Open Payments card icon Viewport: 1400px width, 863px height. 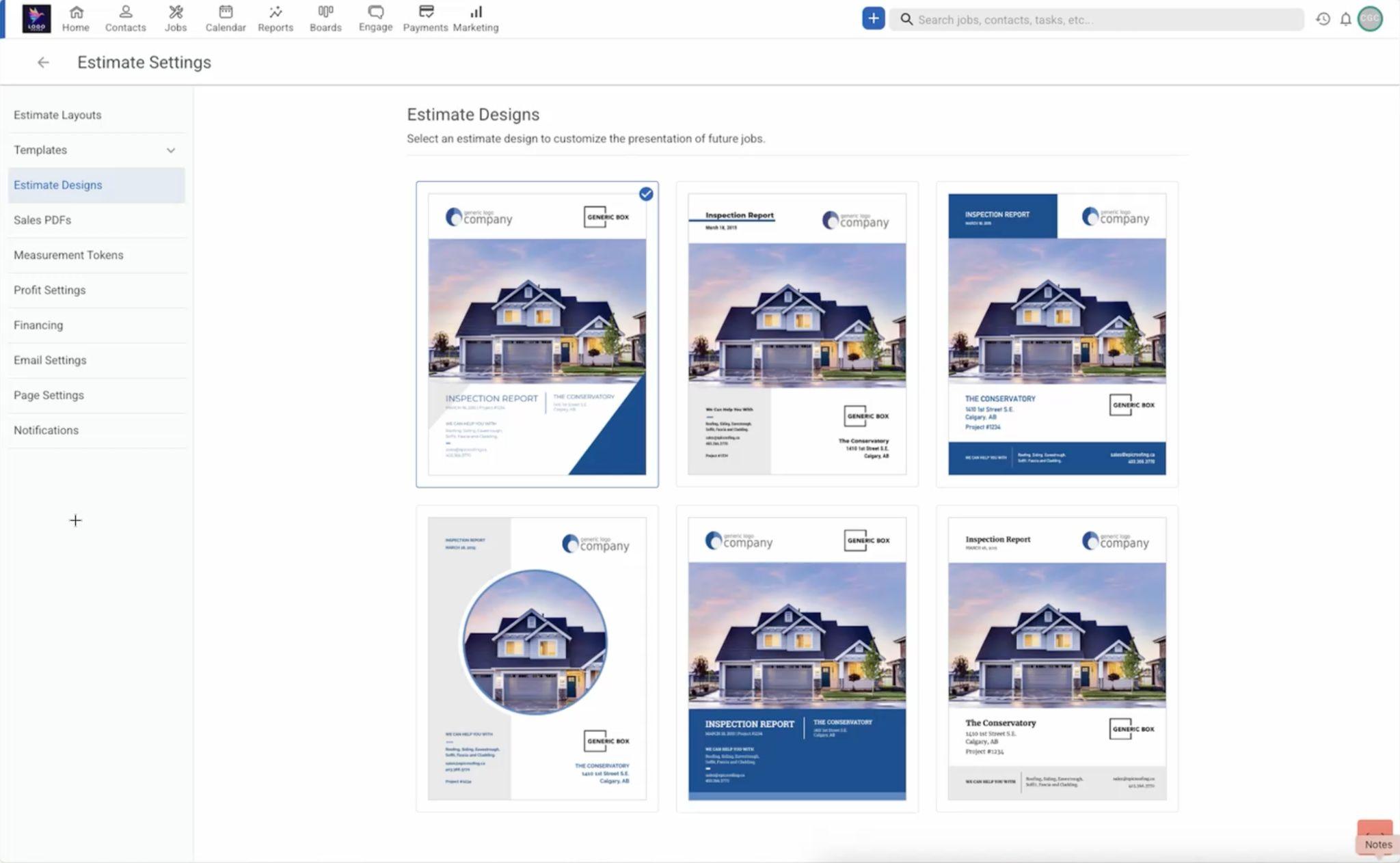pos(425,12)
